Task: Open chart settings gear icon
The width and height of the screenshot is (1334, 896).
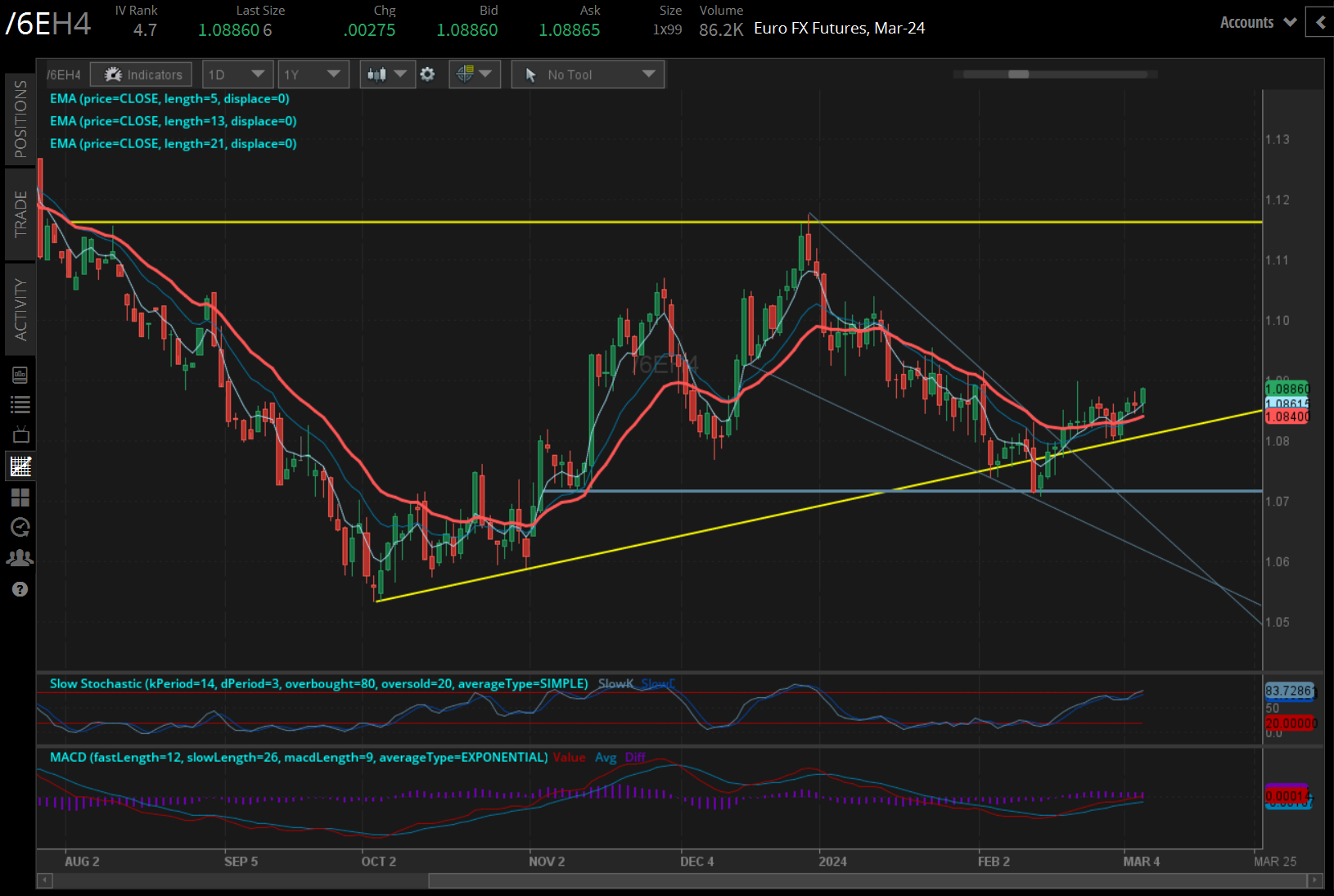Action: [x=427, y=74]
